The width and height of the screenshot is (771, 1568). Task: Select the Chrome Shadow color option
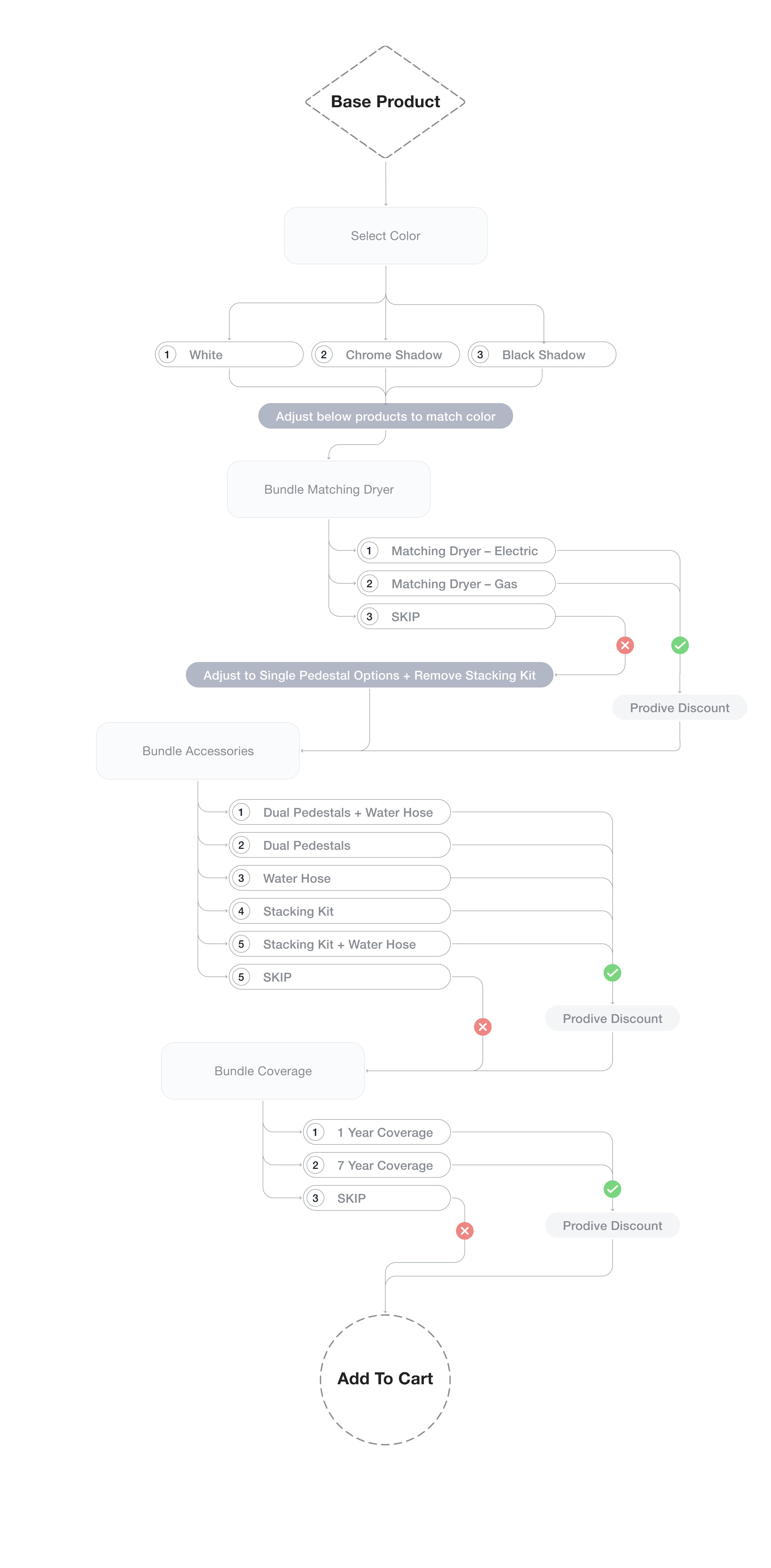[x=385, y=354]
